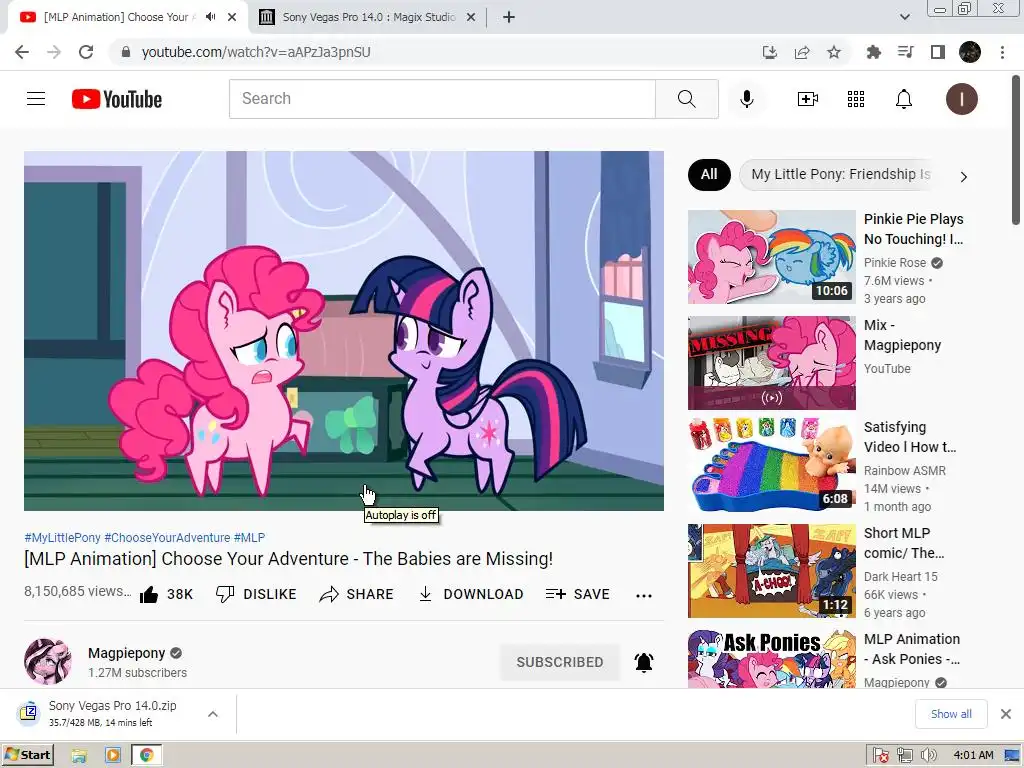Like the video with thumbs-up icon

click(149, 594)
